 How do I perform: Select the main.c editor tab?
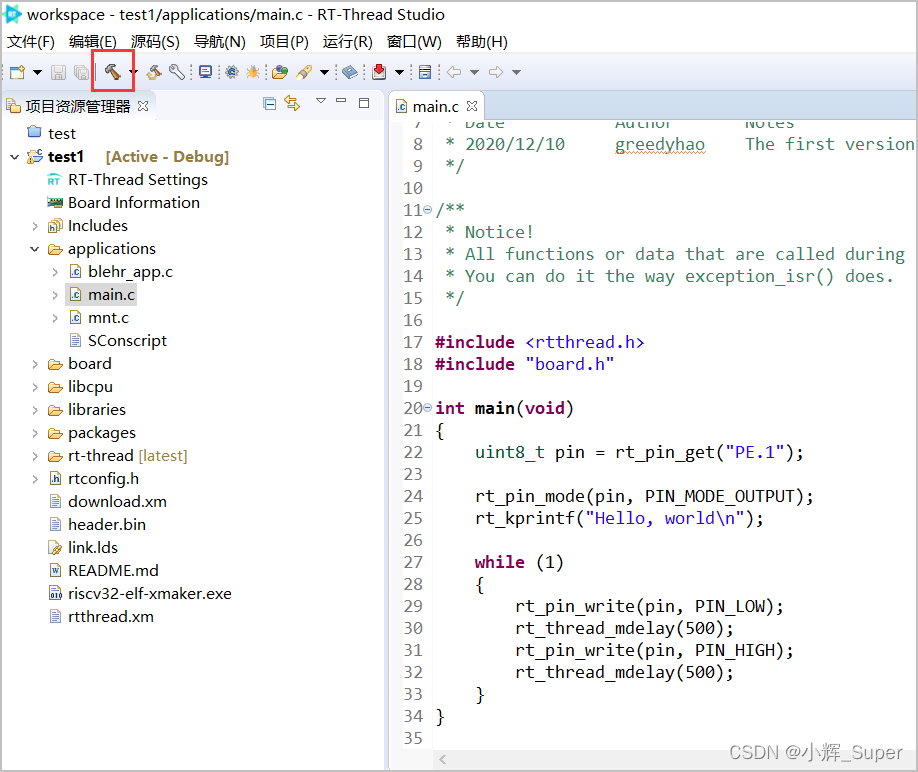pyautogui.click(x=436, y=107)
